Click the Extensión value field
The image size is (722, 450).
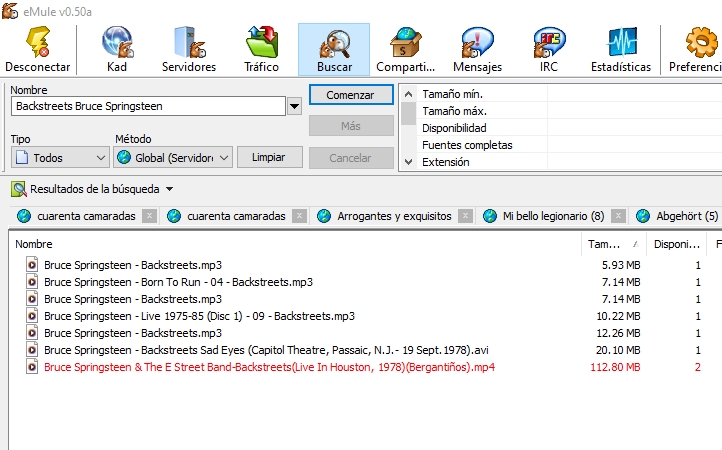coord(635,162)
